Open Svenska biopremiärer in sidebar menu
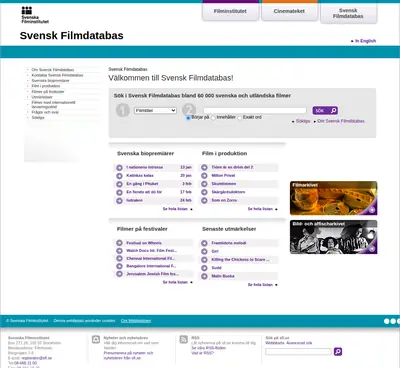This screenshot has height=368, width=400. click(x=50, y=80)
